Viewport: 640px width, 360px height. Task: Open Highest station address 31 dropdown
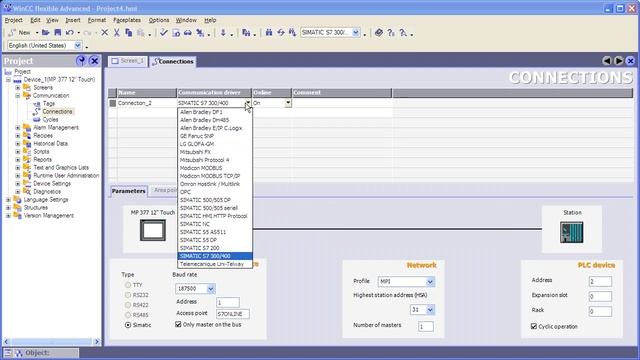(x=430, y=310)
